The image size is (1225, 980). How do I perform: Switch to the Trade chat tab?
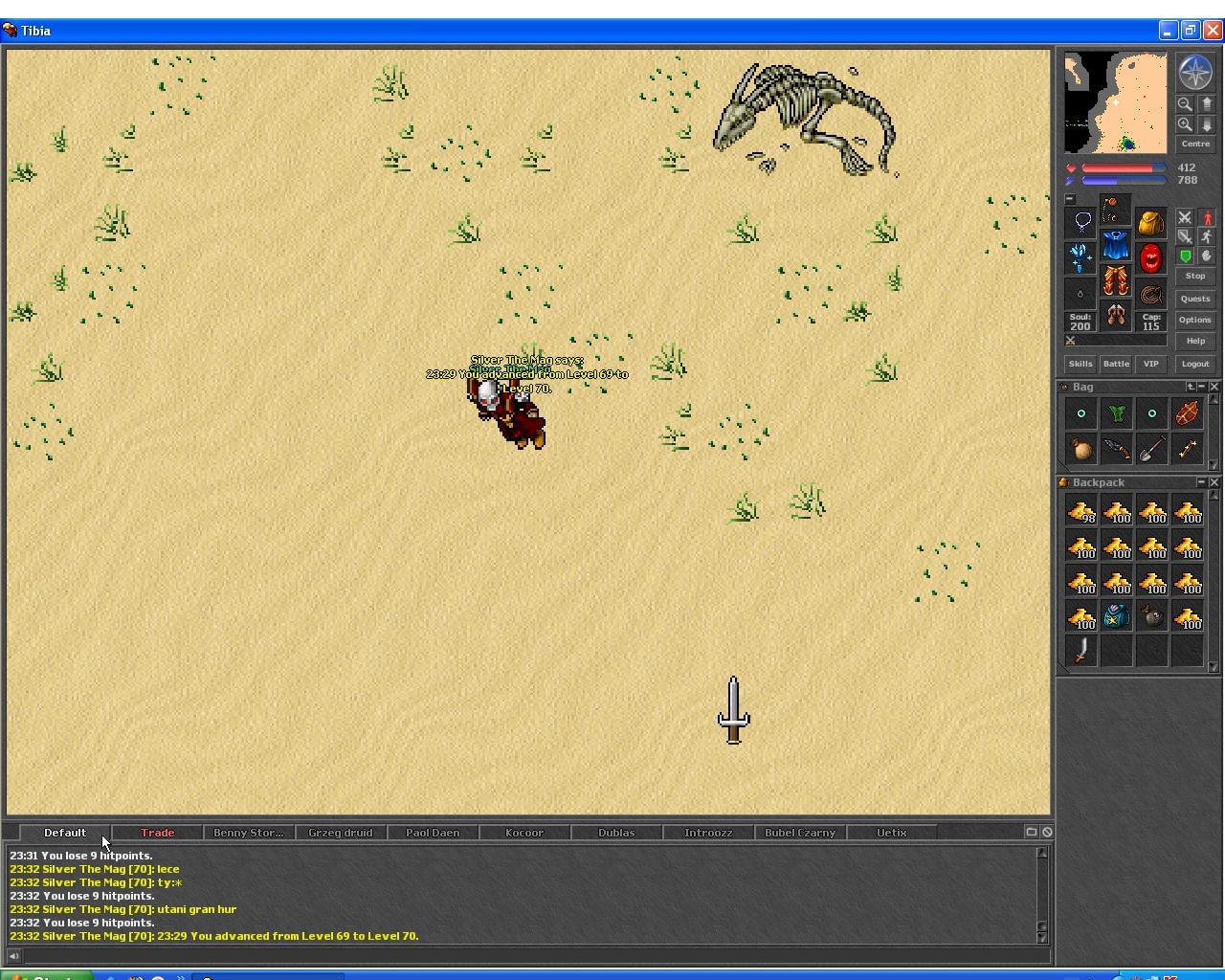tap(158, 833)
